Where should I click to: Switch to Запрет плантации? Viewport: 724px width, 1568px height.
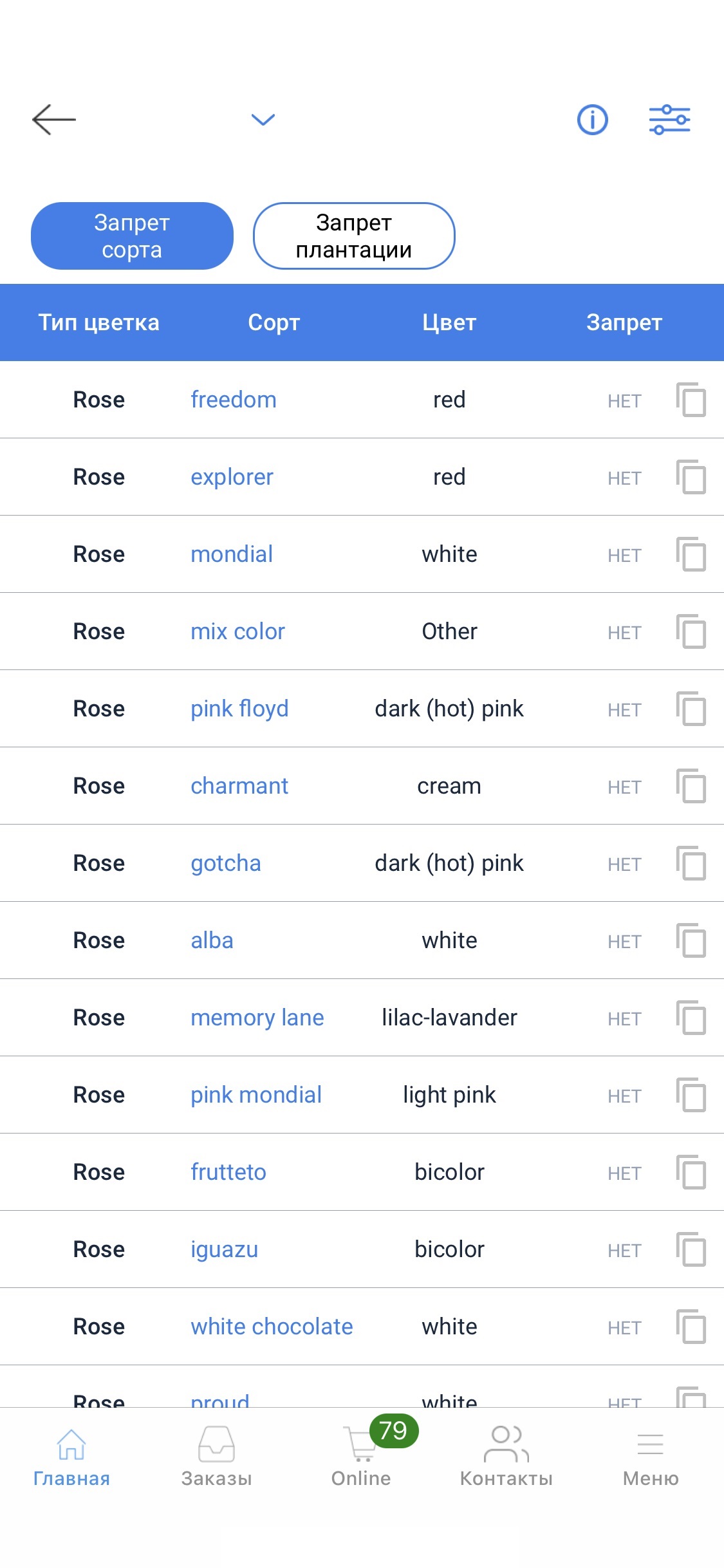pyautogui.click(x=354, y=236)
